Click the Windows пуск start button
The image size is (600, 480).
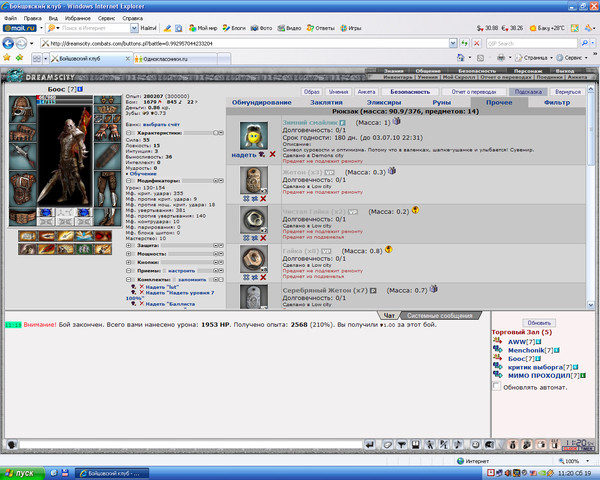[22, 473]
